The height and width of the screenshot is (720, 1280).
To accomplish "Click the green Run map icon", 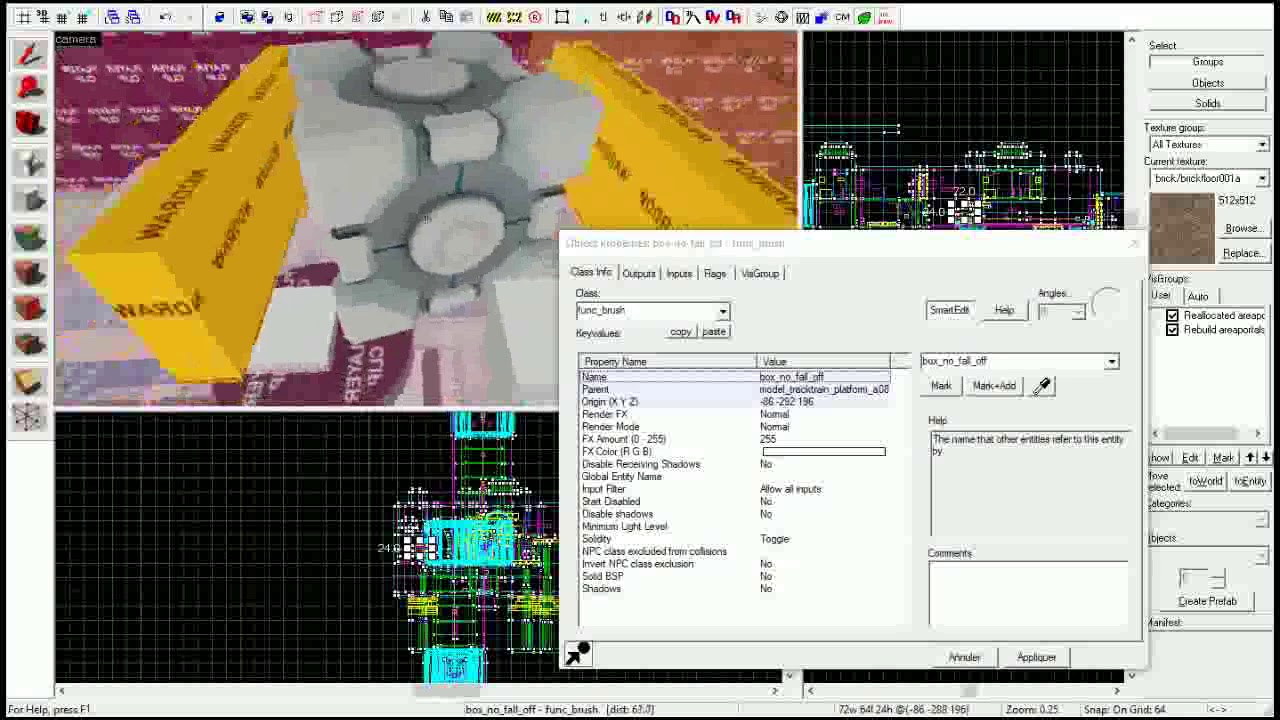I will [864, 17].
